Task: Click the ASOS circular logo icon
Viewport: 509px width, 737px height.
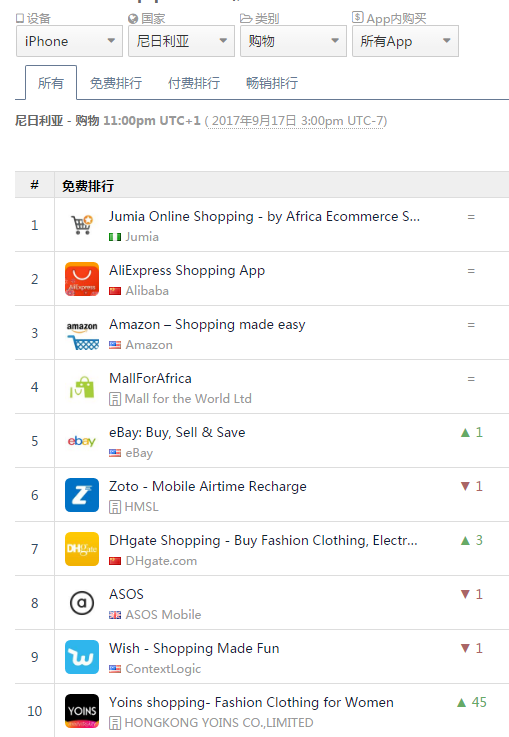Action: [x=82, y=603]
